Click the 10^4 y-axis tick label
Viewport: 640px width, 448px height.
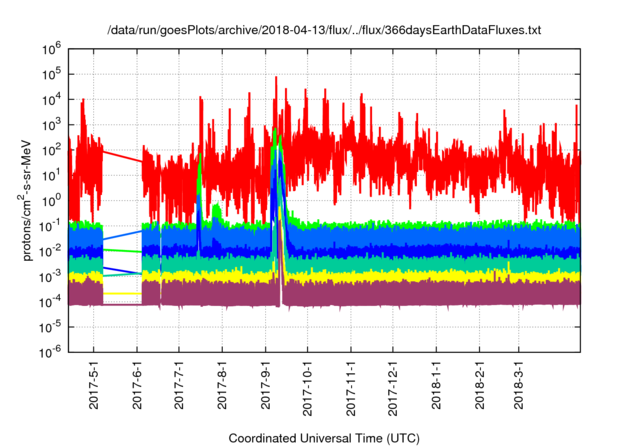point(51,100)
